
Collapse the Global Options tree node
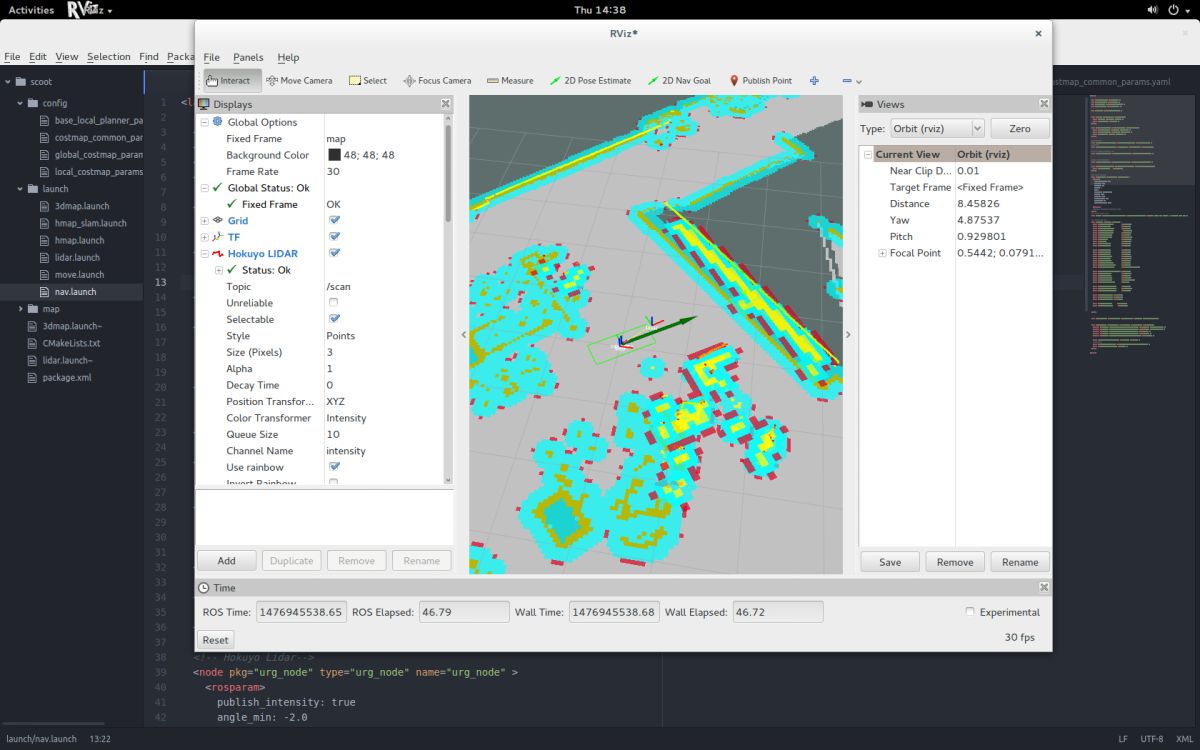tap(204, 122)
